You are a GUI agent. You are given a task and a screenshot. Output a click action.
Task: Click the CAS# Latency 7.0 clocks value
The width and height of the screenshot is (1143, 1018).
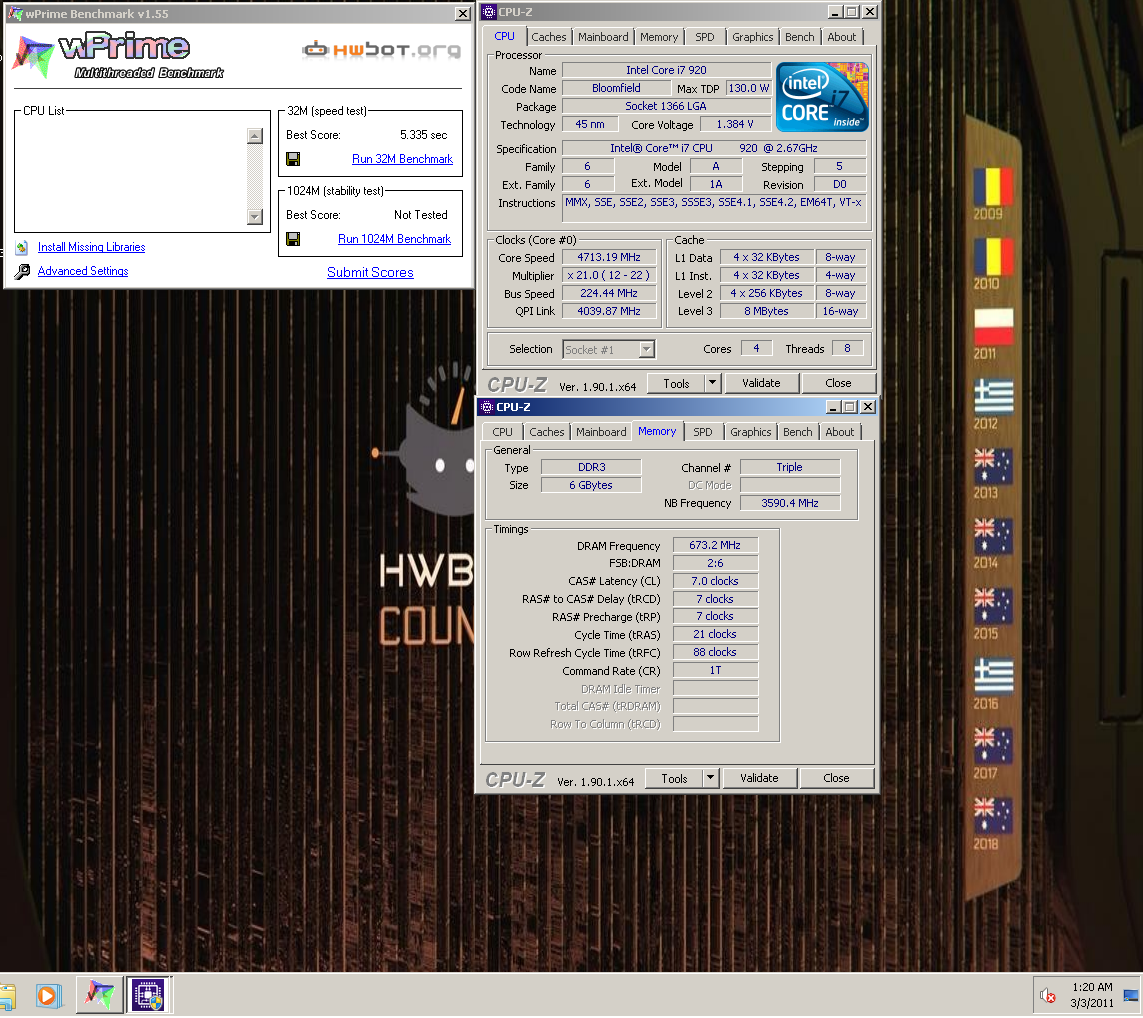click(715, 581)
